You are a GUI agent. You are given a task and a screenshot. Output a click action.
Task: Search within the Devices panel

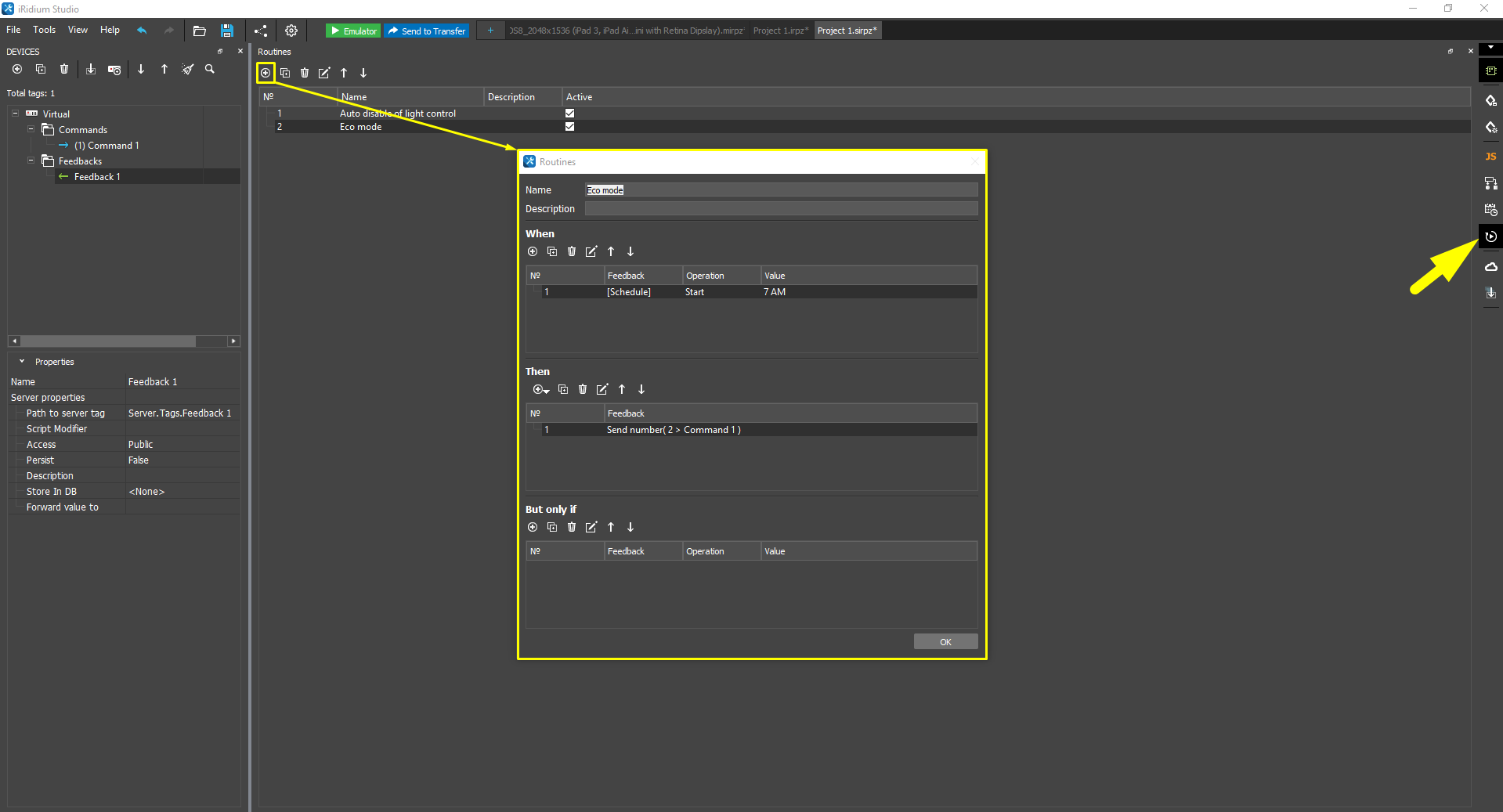pyautogui.click(x=209, y=69)
